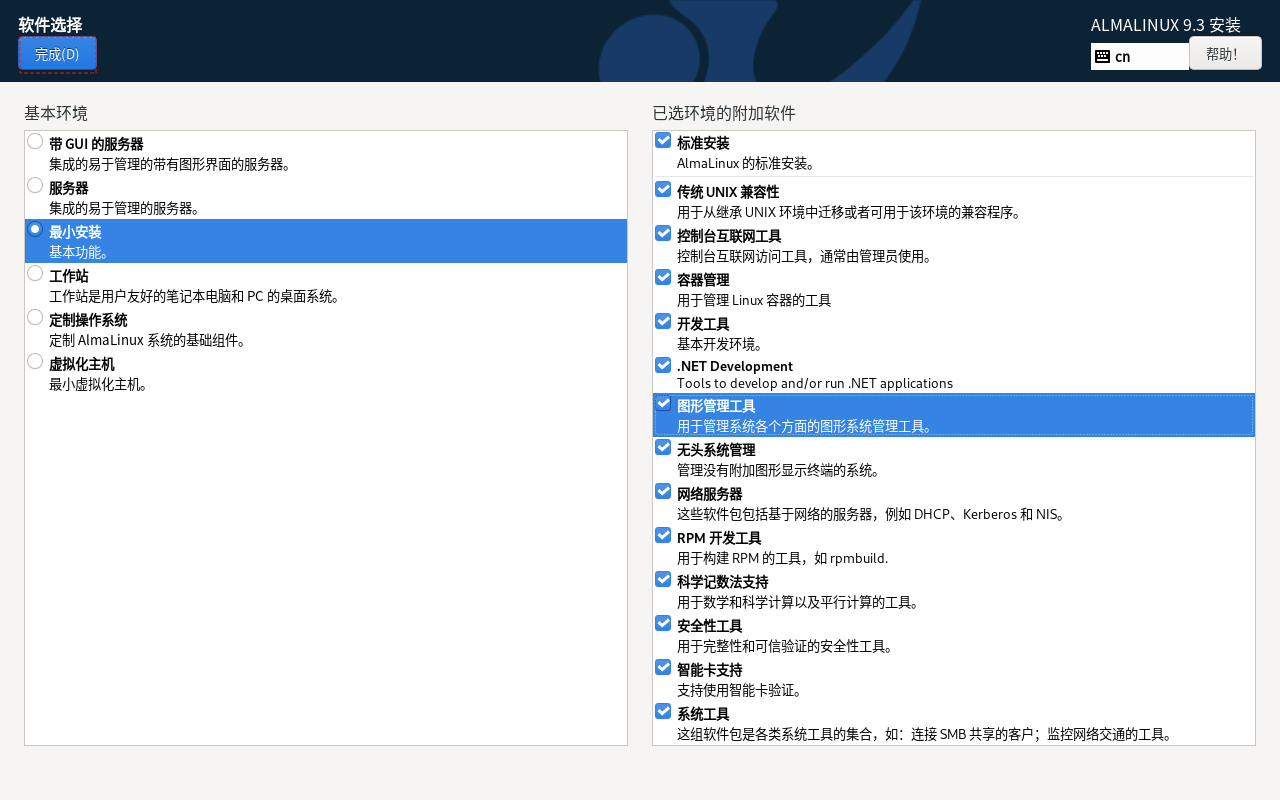Select 工作站 base environment option
The width and height of the screenshot is (1280, 800).
pyautogui.click(x=35, y=273)
